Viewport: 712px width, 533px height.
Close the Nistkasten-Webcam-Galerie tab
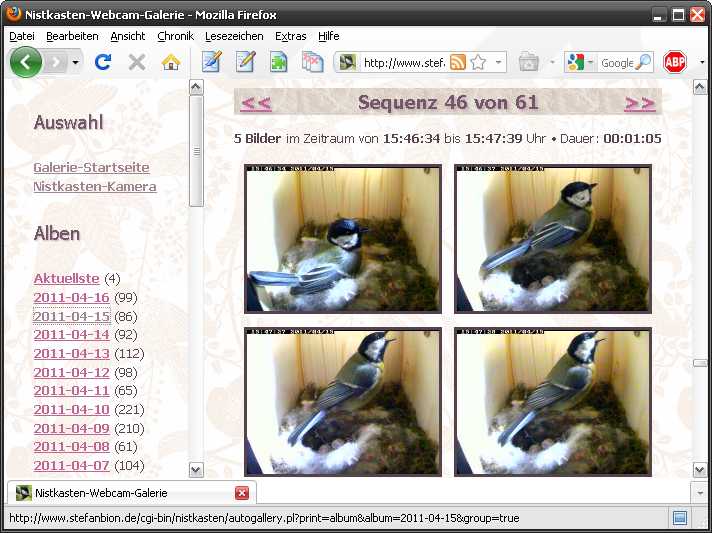[241, 493]
